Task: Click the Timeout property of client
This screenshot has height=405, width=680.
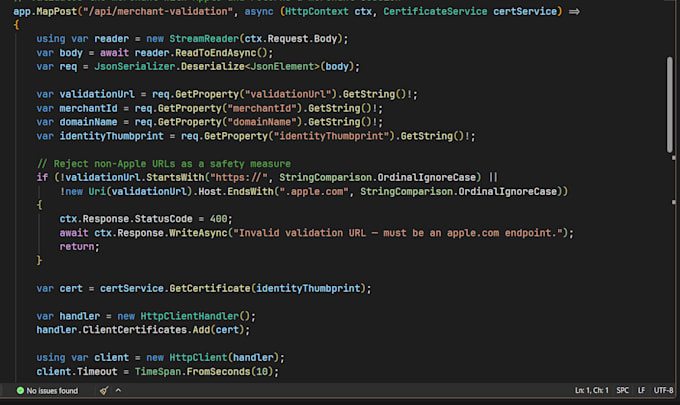Action: tap(97, 372)
